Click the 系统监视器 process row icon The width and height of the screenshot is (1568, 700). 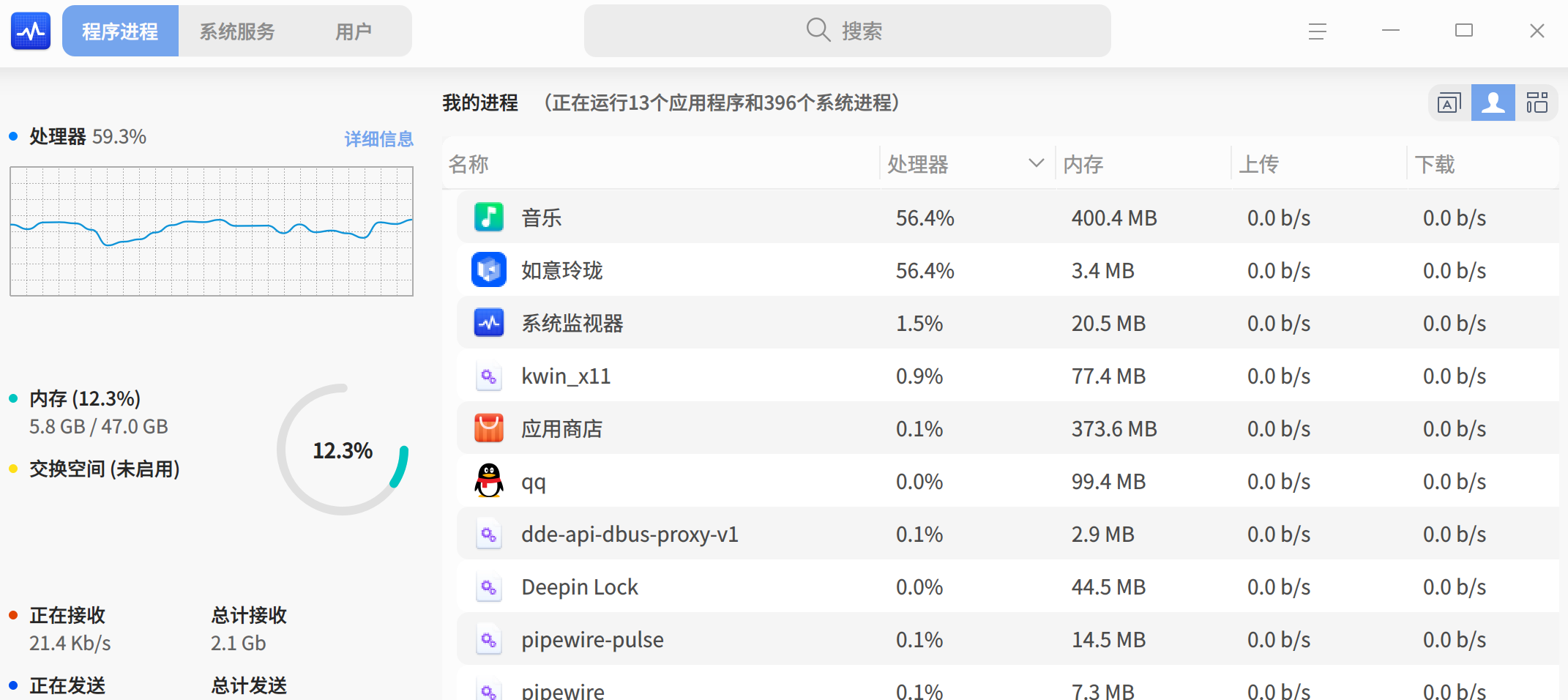(x=489, y=323)
